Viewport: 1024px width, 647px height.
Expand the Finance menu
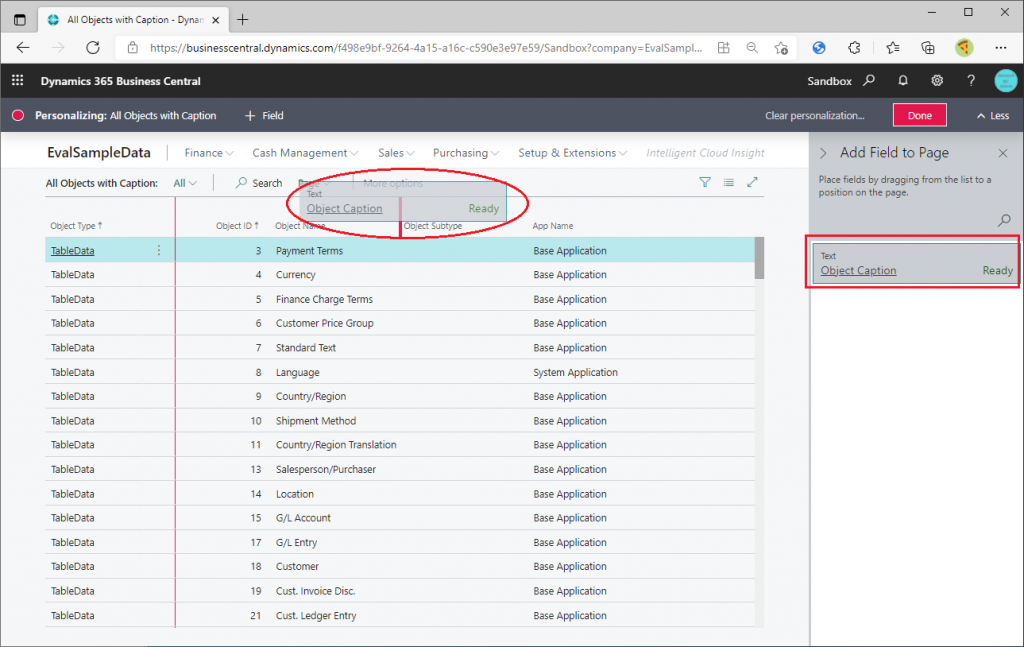tap(209, 153)
